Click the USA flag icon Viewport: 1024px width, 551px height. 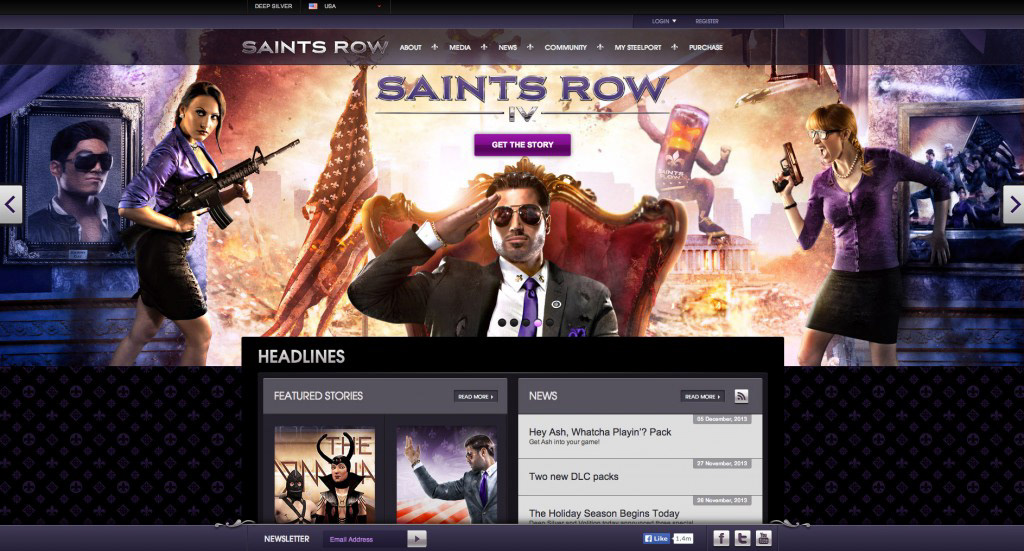(313, 6)
